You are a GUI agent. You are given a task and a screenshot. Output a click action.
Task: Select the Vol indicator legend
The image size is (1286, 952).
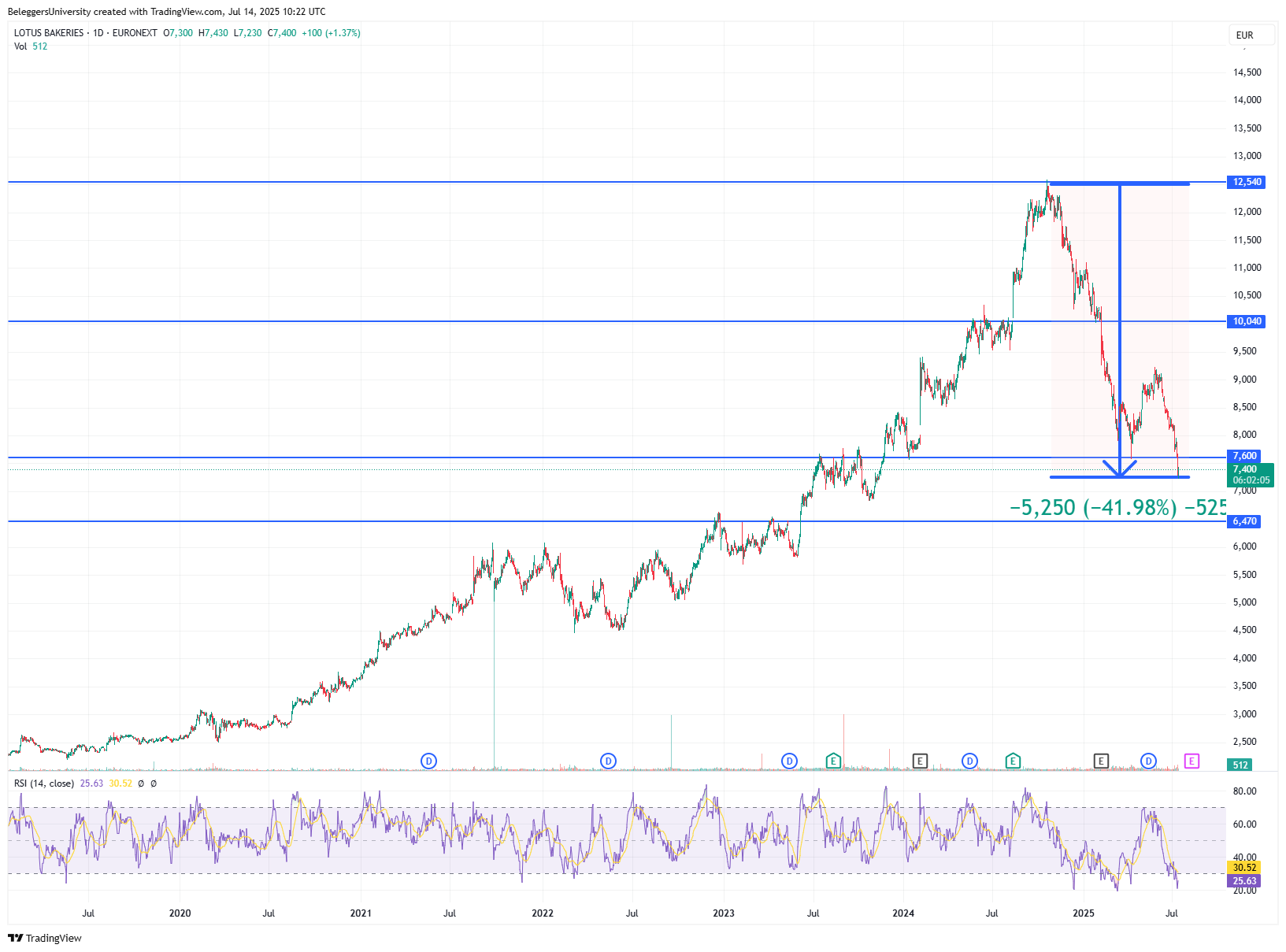tap(20, 46)
